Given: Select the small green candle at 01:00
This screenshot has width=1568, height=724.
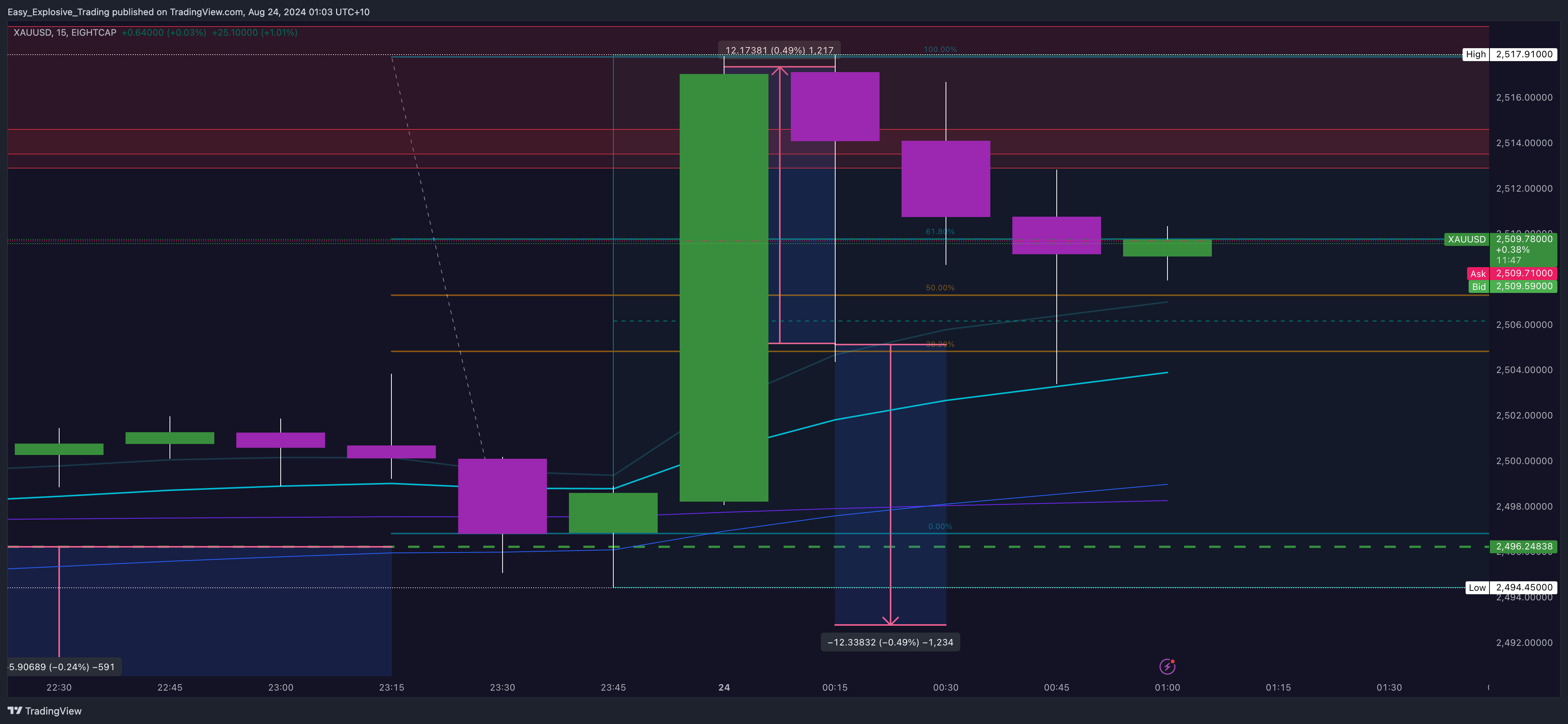Looking at the screenshot, I should tap(1167, 248).
